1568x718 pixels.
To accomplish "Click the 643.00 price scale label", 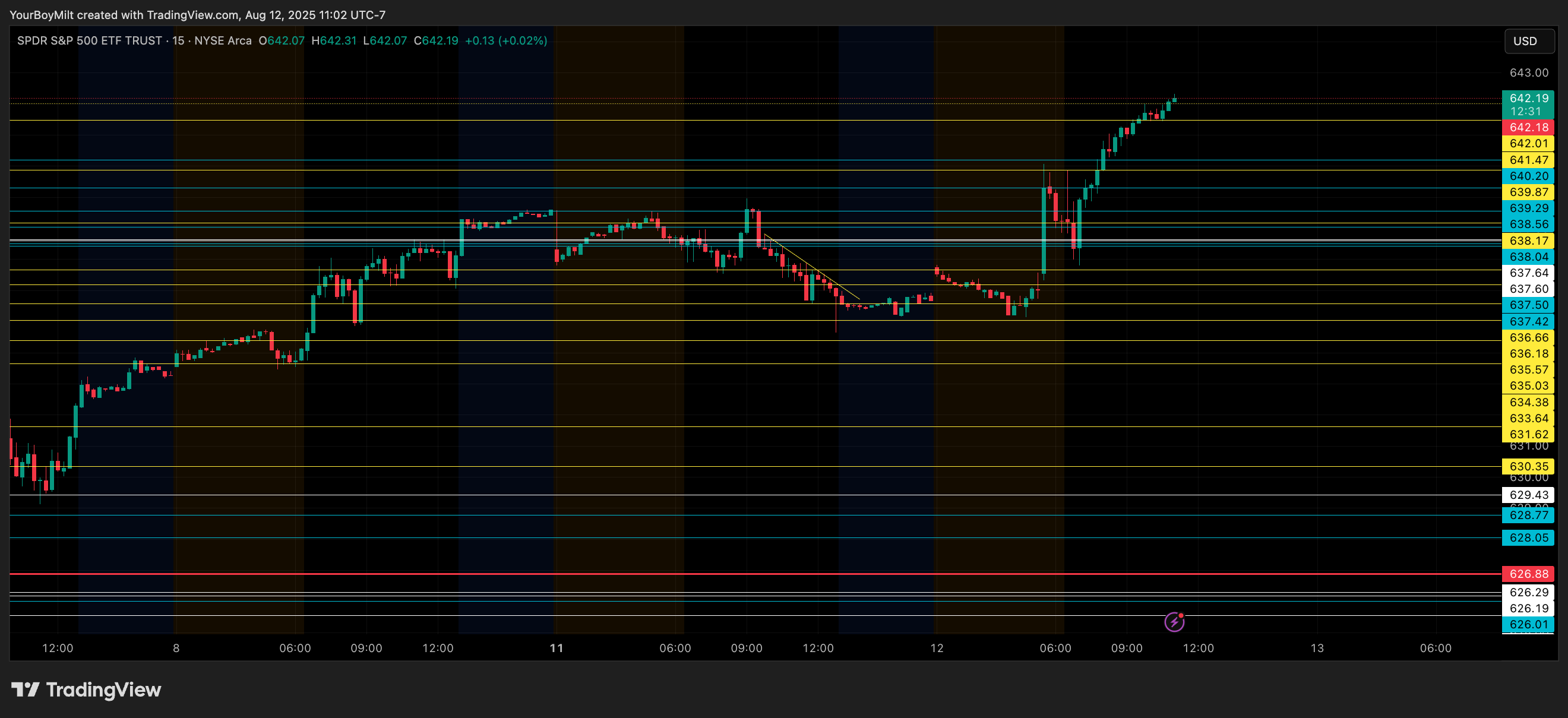I will coord(1528,73).
